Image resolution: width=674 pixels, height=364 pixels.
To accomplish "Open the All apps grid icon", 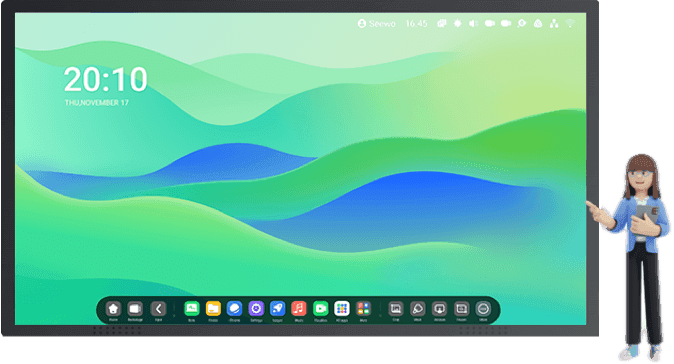I will coord(342,309).
